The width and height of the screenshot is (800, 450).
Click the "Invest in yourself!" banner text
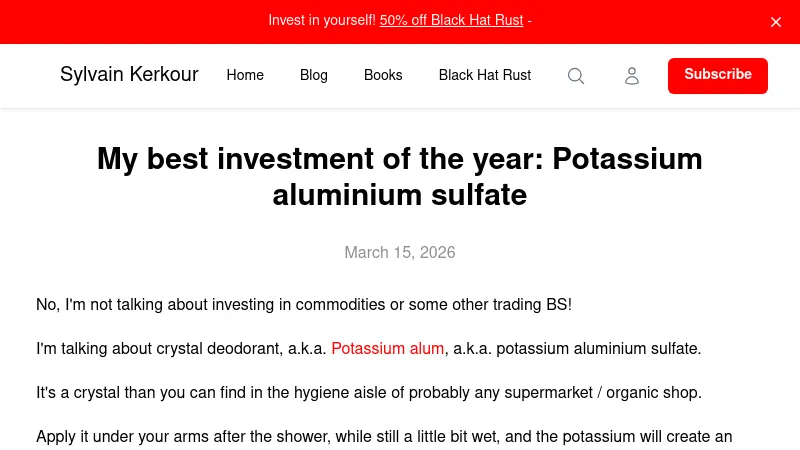322,21
